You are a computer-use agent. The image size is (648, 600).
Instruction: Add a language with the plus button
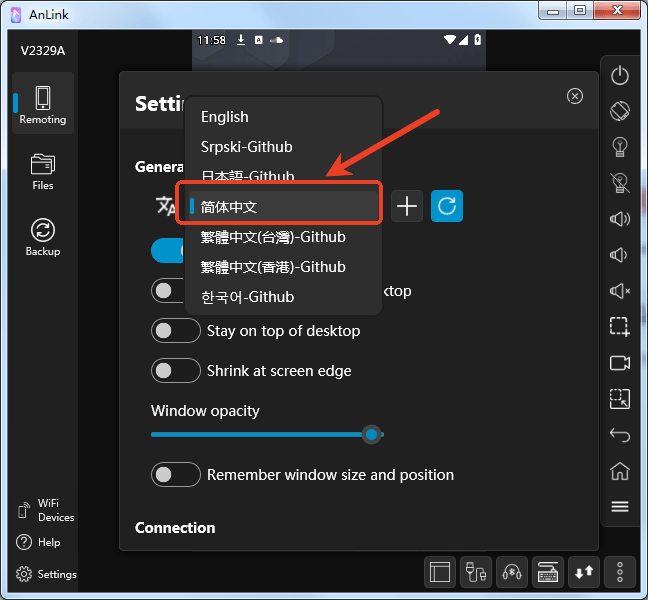pyautogui.click(x=407, y=207)
